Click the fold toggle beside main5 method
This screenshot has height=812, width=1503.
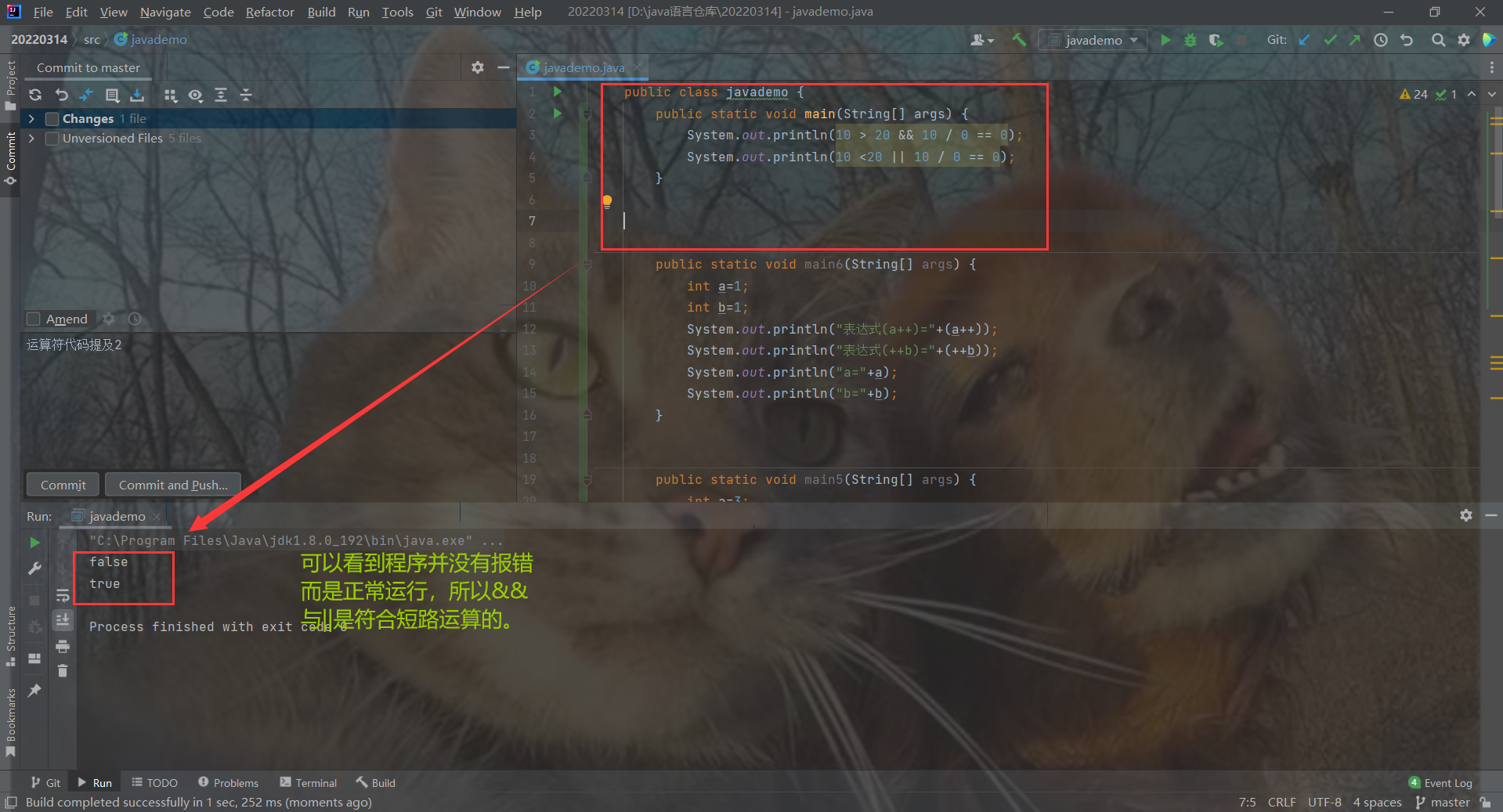[587, 479]
